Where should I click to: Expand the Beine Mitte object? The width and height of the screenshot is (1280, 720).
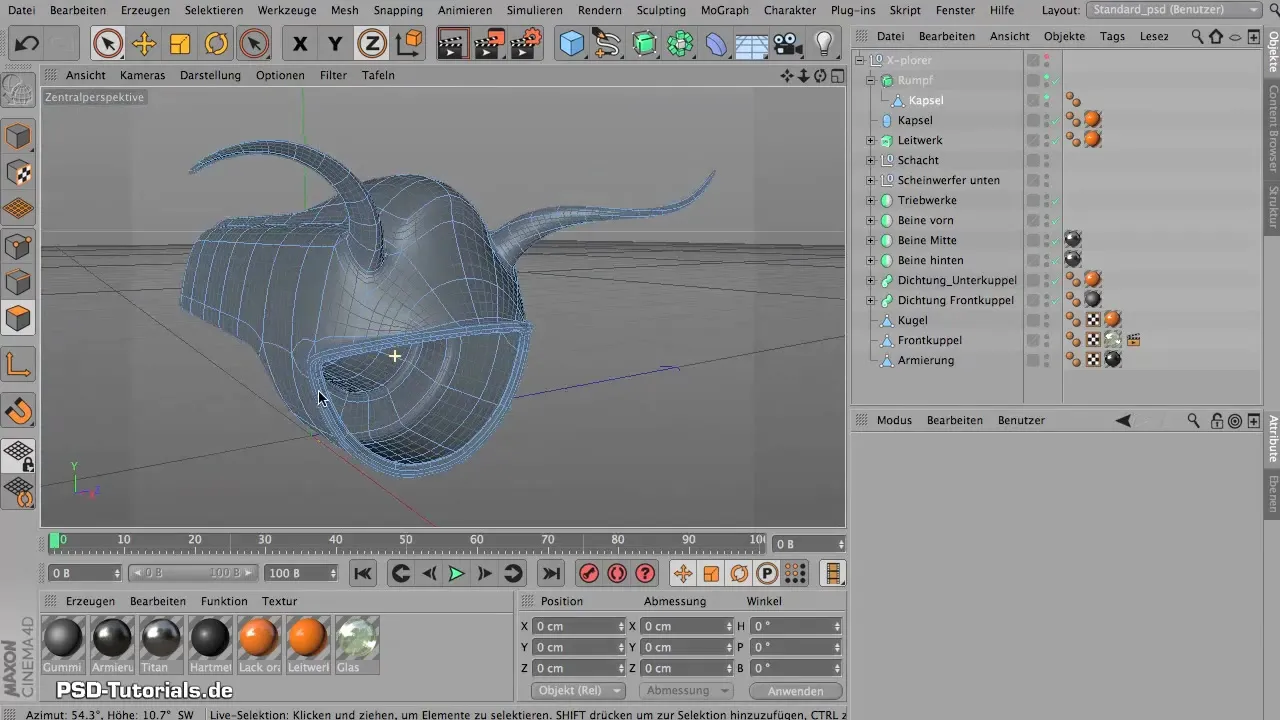pyautogui.click(x=871, y=240)
